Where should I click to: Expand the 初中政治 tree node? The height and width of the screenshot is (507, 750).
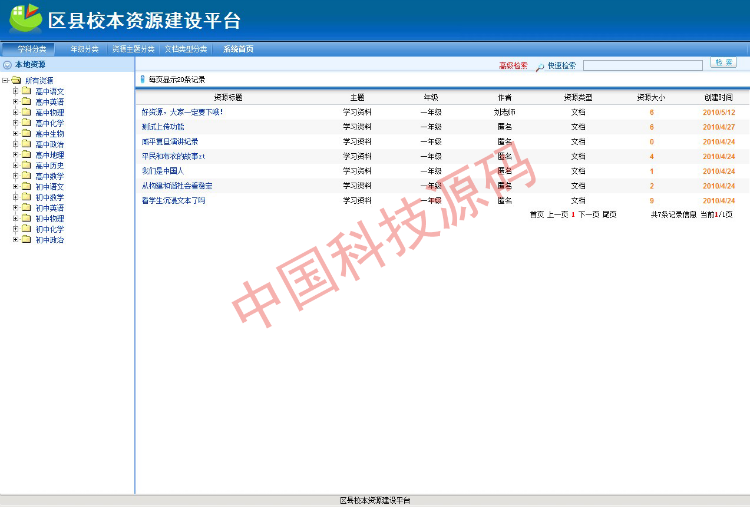click(x=15, y=239)
